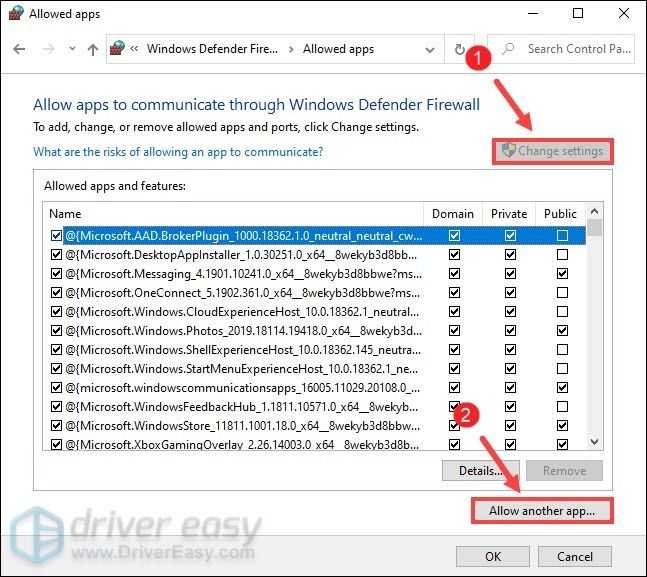The width and height of the screenshot is (647, 577).
Task: Toggle the Microsoft.AAD.BrokerPlugin name checkbox
Action: (56, 236)
